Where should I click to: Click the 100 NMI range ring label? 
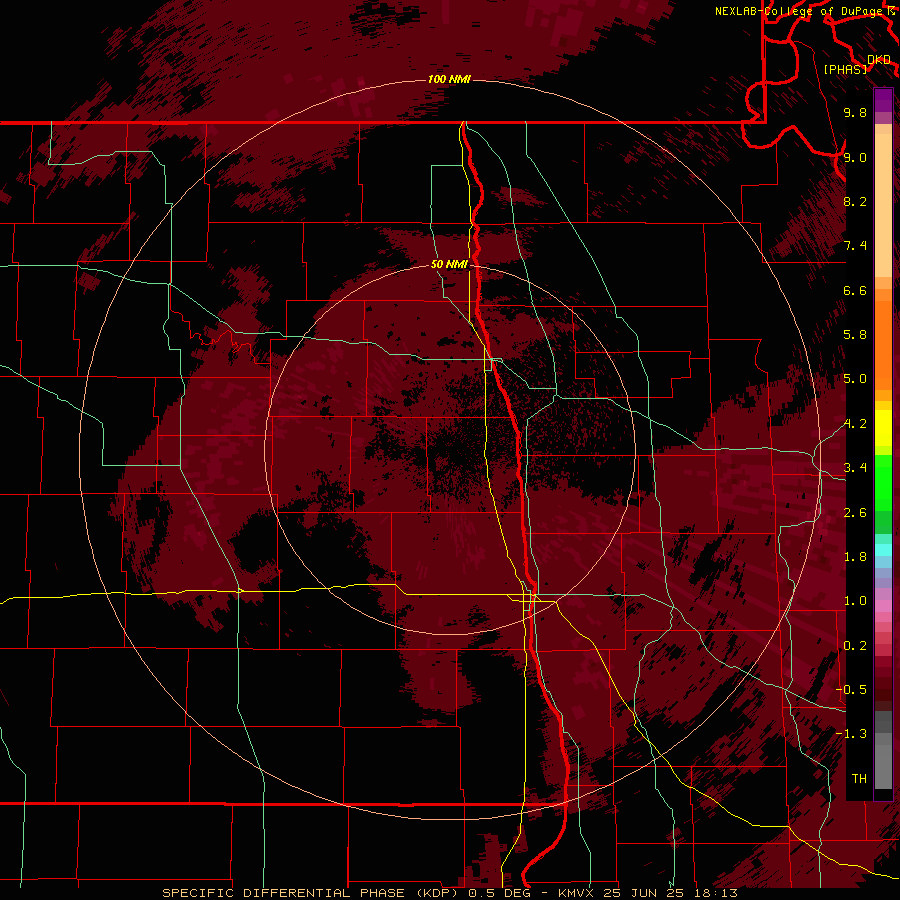[x=449, y=79]
